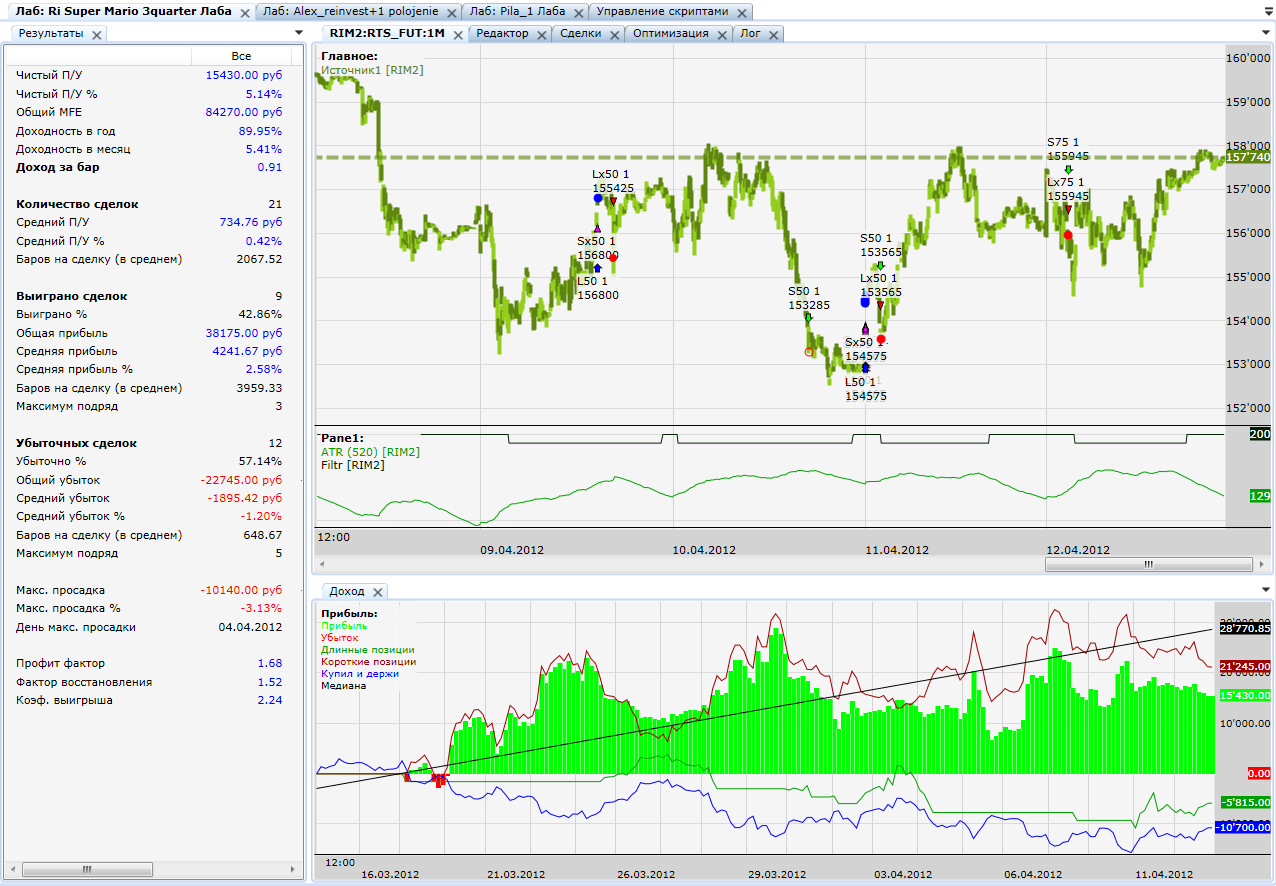Close the Оптимизация tab
Screen dimensions: 1276x886
tap(721, 34)
